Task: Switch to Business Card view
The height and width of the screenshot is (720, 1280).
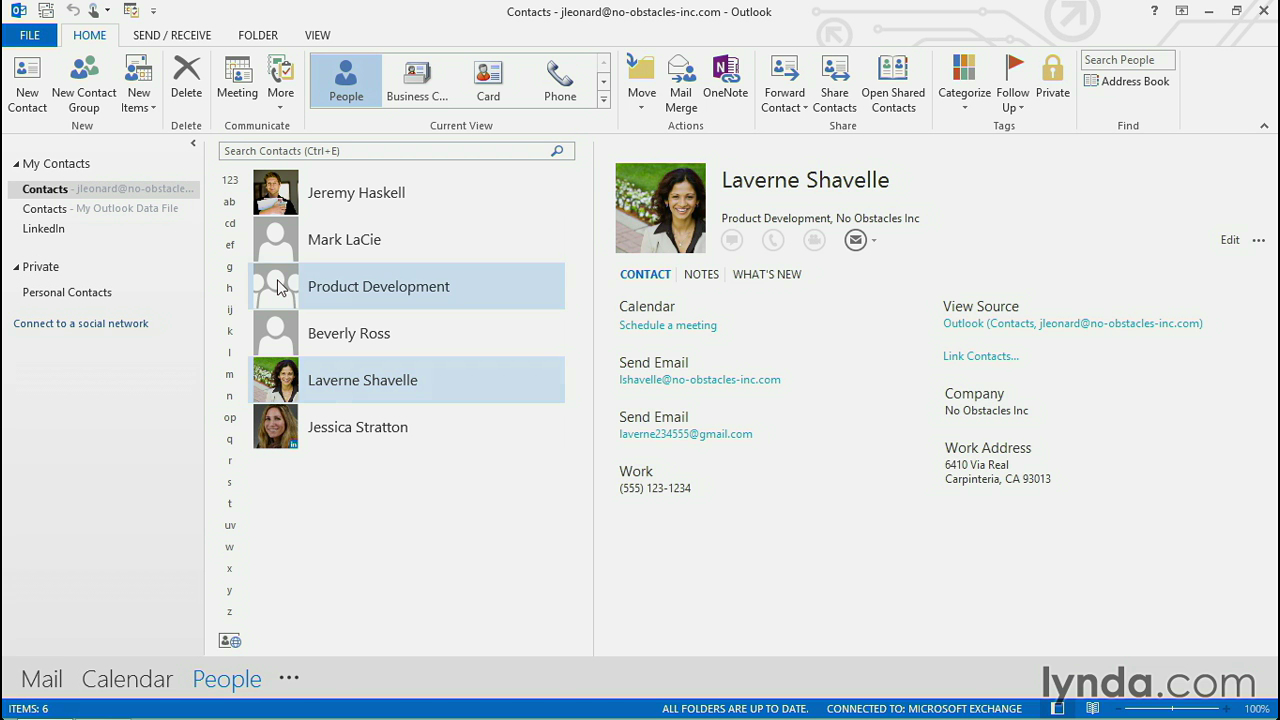Action: click(x=417, y=80)
